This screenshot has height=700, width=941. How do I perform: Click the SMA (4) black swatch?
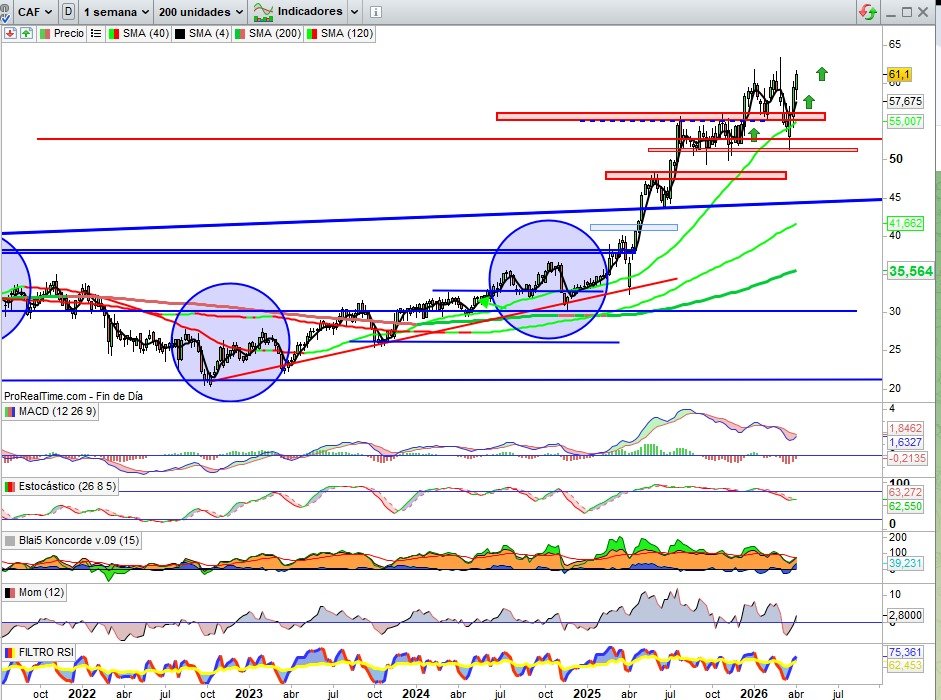(179, 34)
